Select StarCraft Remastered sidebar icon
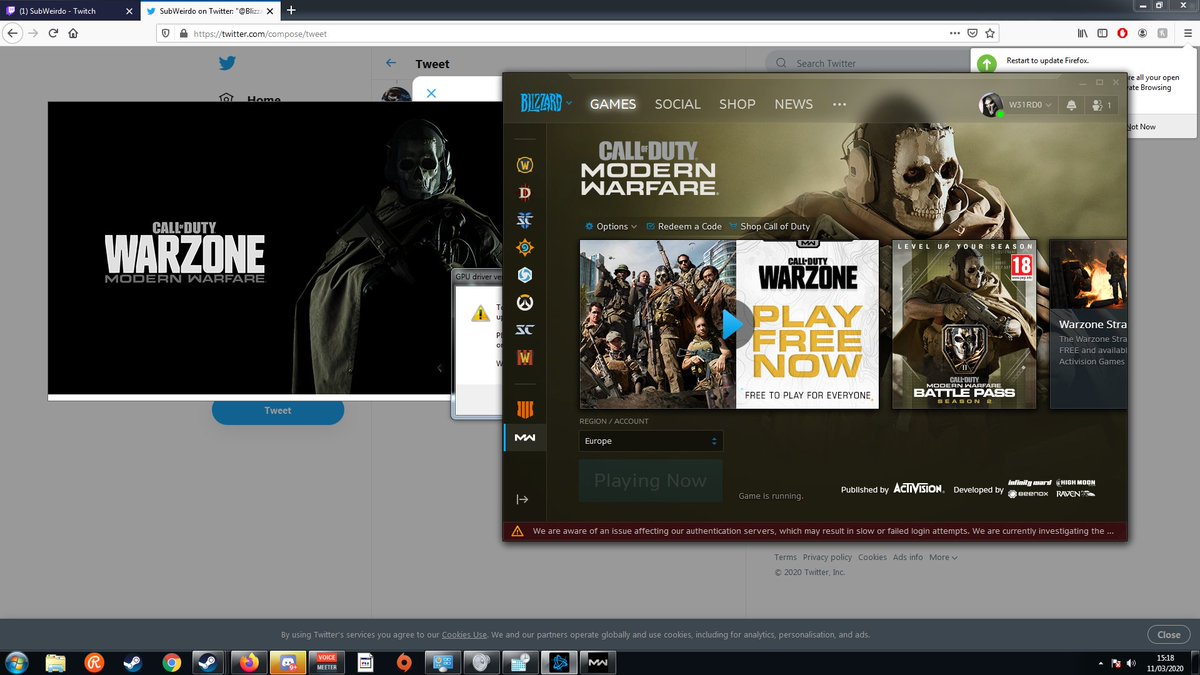The image size is (1200, 675). tap(525, 329)
